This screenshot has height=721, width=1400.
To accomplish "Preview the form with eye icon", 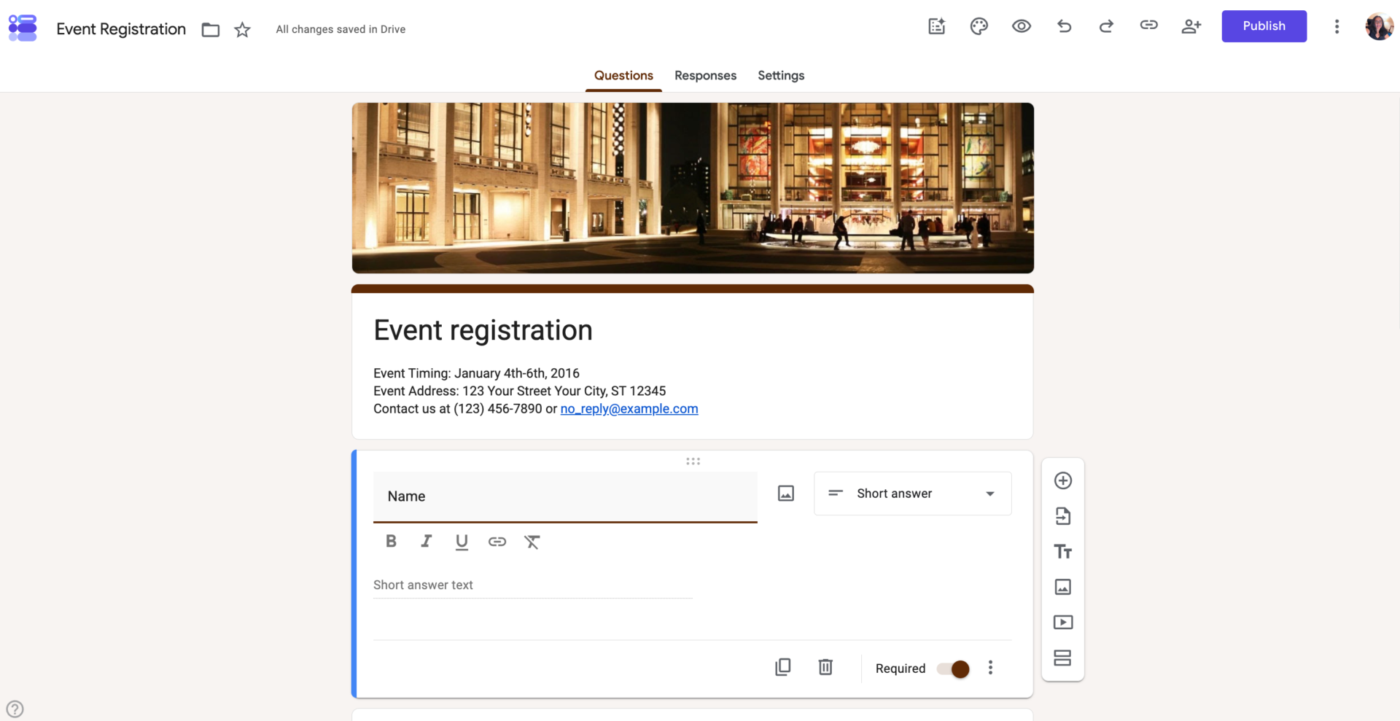I will 1021,27.
